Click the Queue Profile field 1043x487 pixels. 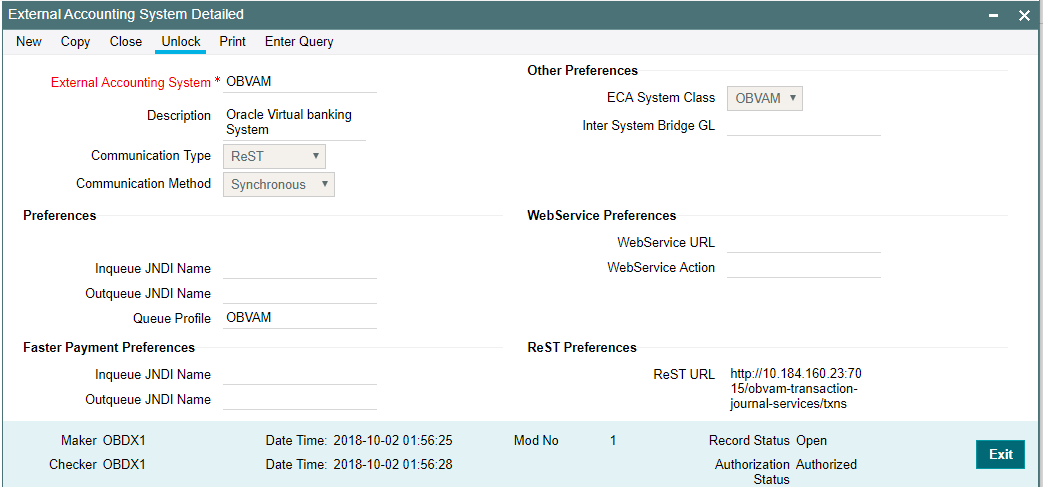tap(300, 318)
